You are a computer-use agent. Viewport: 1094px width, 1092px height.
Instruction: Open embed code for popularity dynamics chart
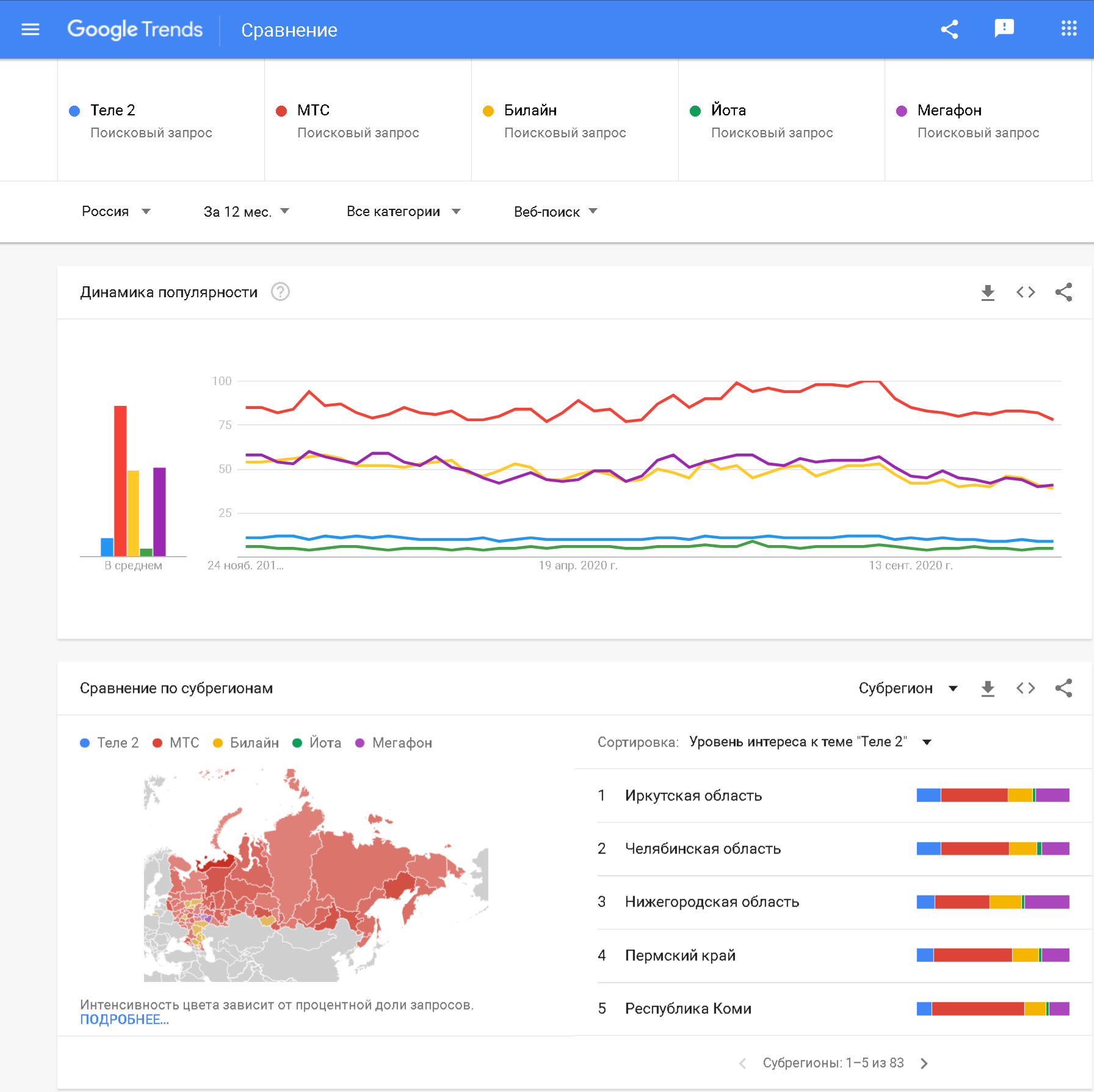(1026, 292)
